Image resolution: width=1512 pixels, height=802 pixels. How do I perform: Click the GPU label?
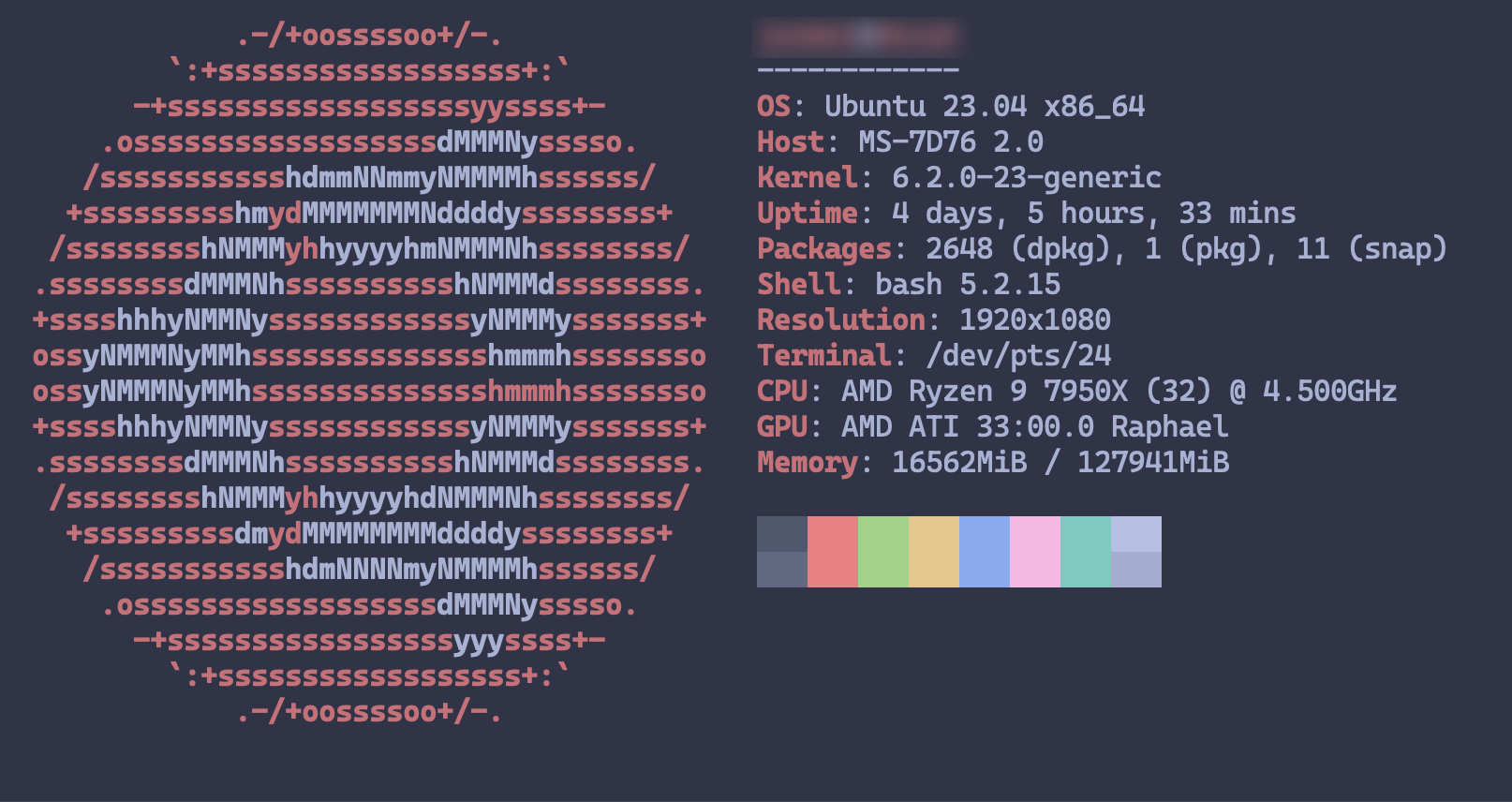tap(781, 427)
